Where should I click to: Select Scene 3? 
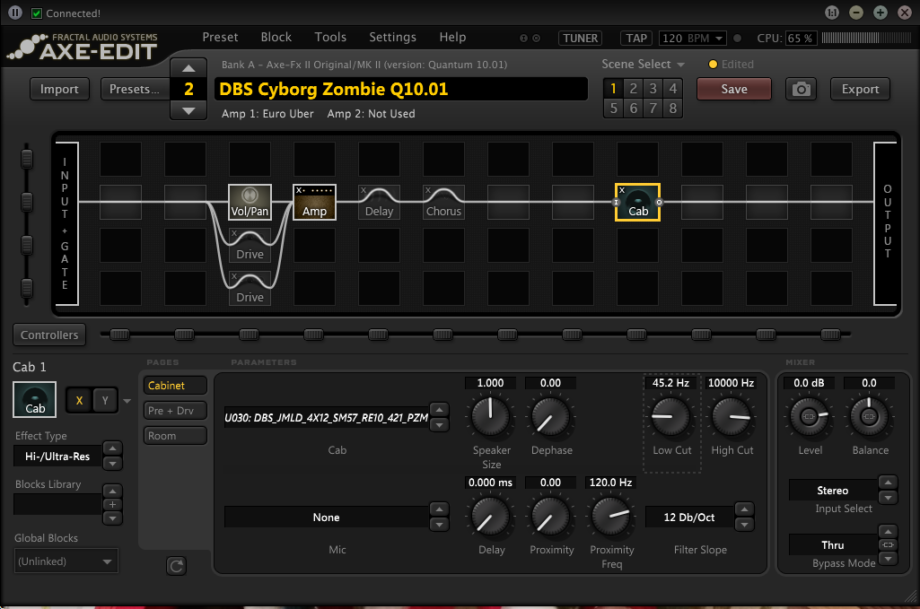(652, 88)
